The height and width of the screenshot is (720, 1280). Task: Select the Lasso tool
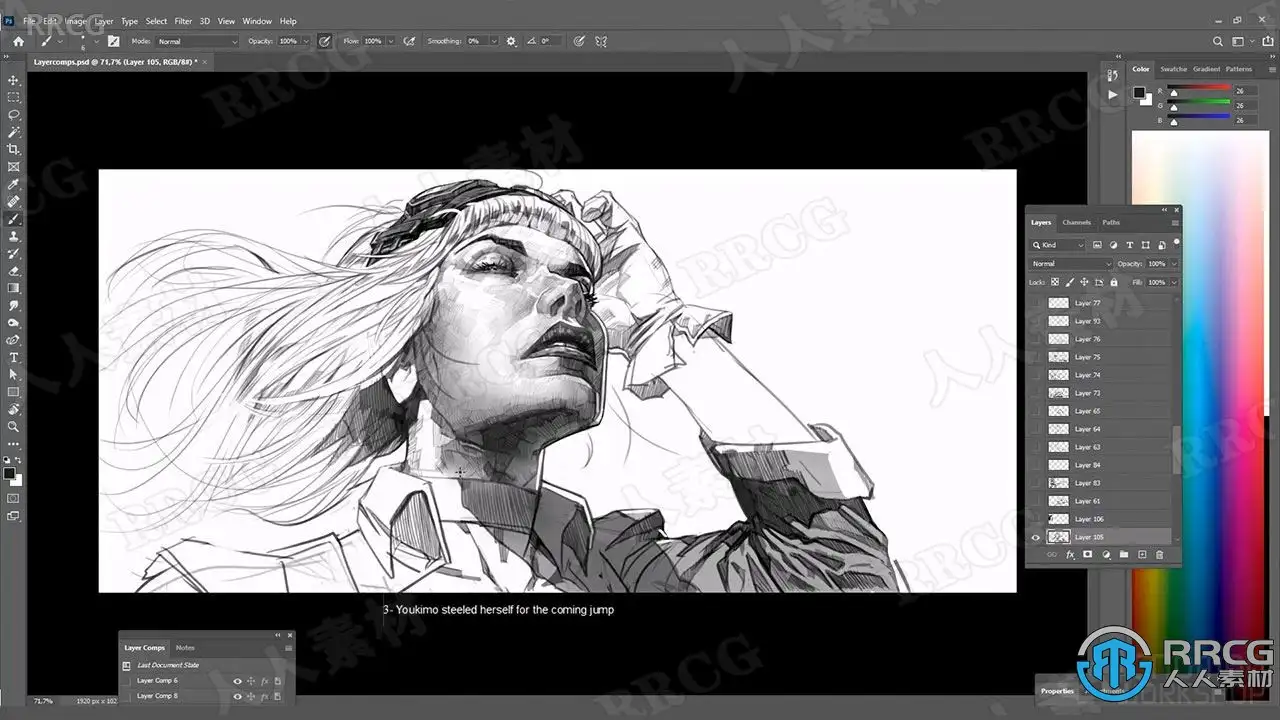pyautogui.click(x=13, y=115)
